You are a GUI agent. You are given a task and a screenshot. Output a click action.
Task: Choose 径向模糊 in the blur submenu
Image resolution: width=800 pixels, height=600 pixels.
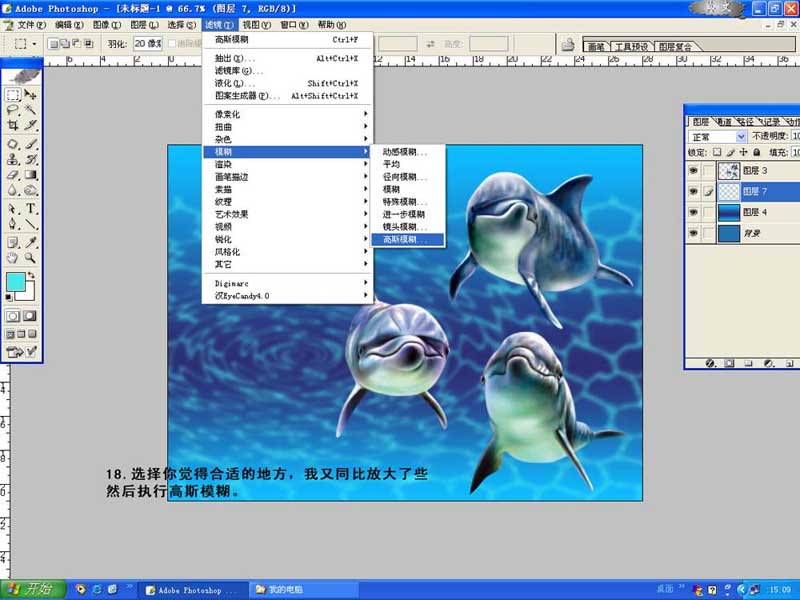(407, 177)
